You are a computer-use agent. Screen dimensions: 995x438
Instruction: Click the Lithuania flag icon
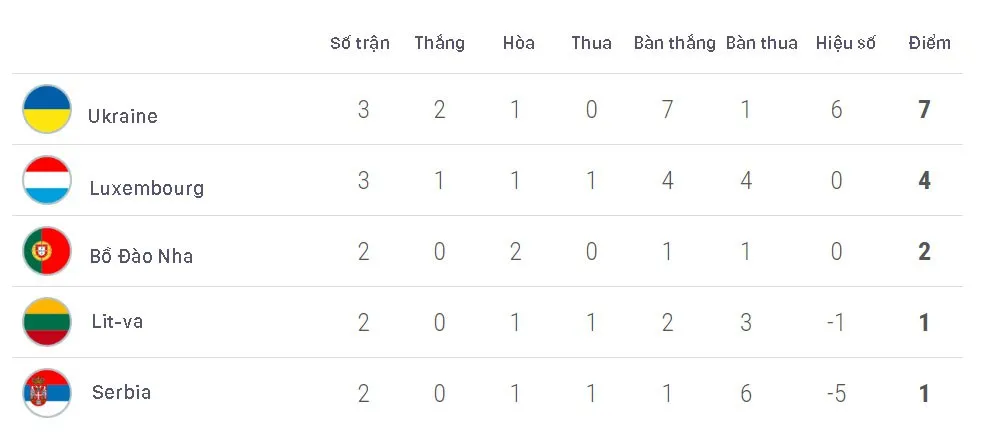point(47,322)
